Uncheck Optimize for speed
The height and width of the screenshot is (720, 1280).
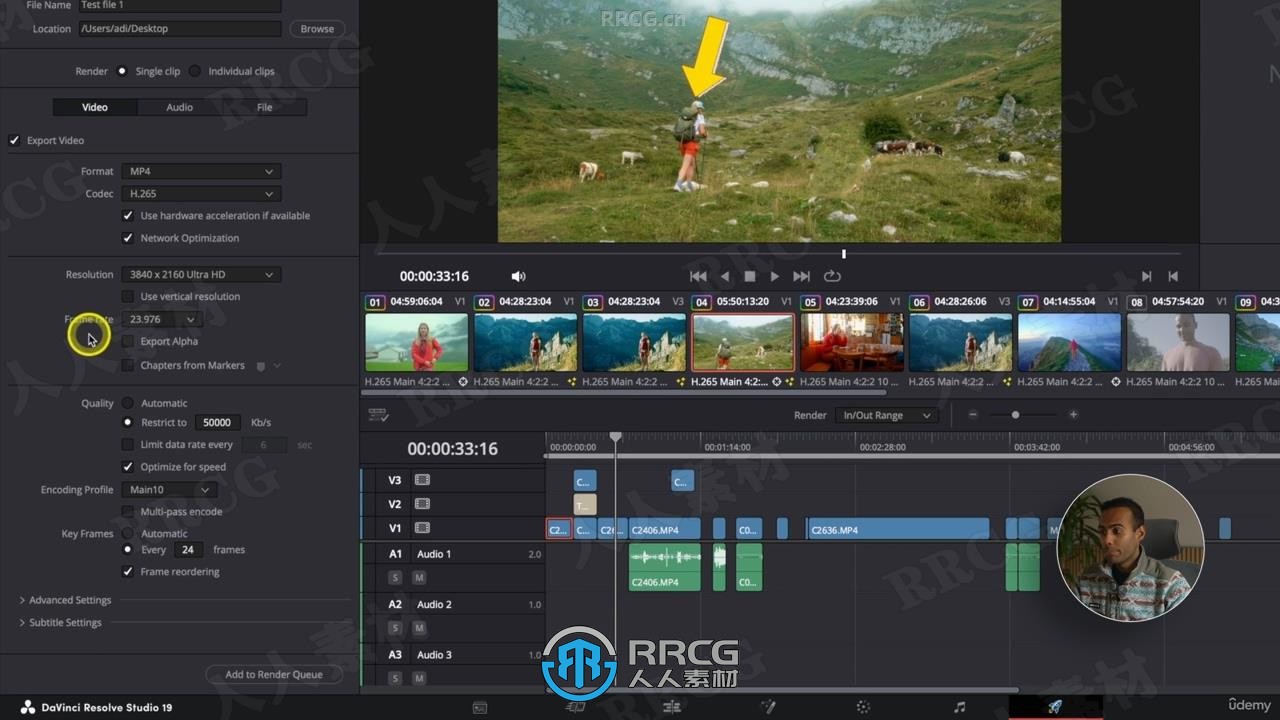point(127,467)
